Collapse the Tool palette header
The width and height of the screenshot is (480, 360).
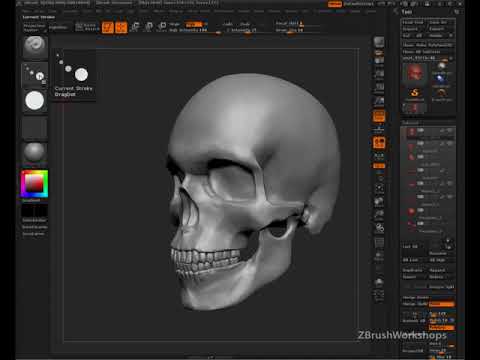[x=407, y=12]
